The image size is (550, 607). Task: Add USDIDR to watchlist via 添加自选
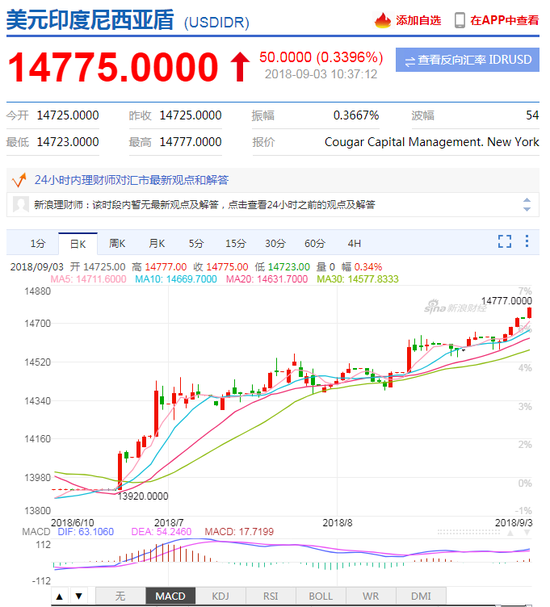tap(418, 20)
